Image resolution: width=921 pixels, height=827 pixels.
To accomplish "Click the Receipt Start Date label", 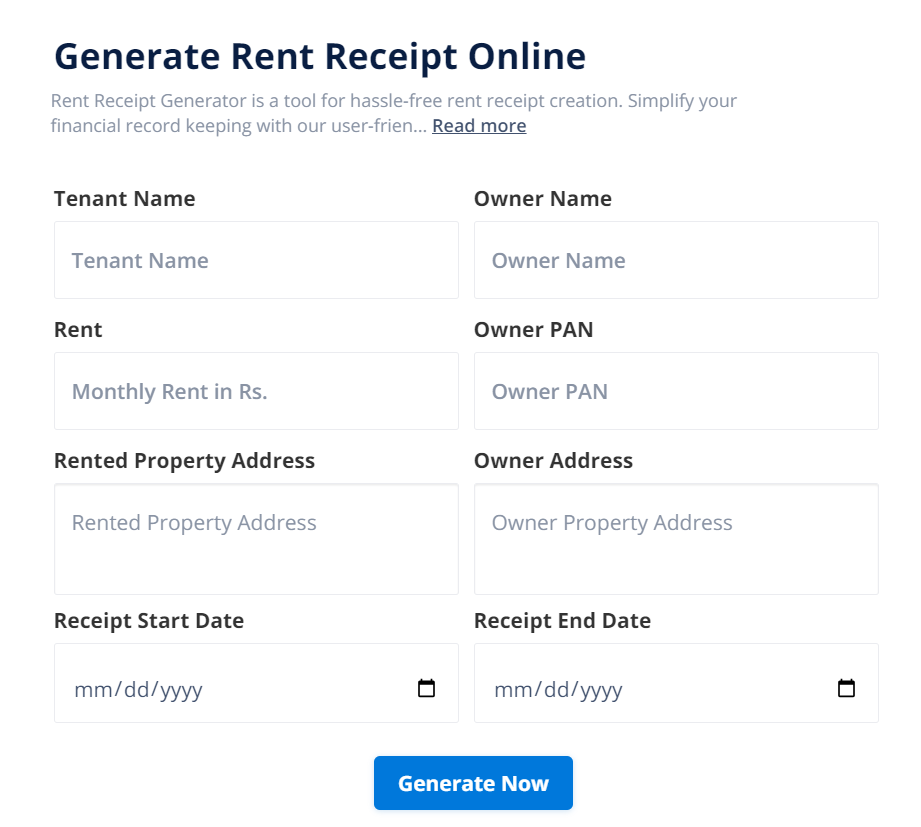I will click(x=148, y=621).
